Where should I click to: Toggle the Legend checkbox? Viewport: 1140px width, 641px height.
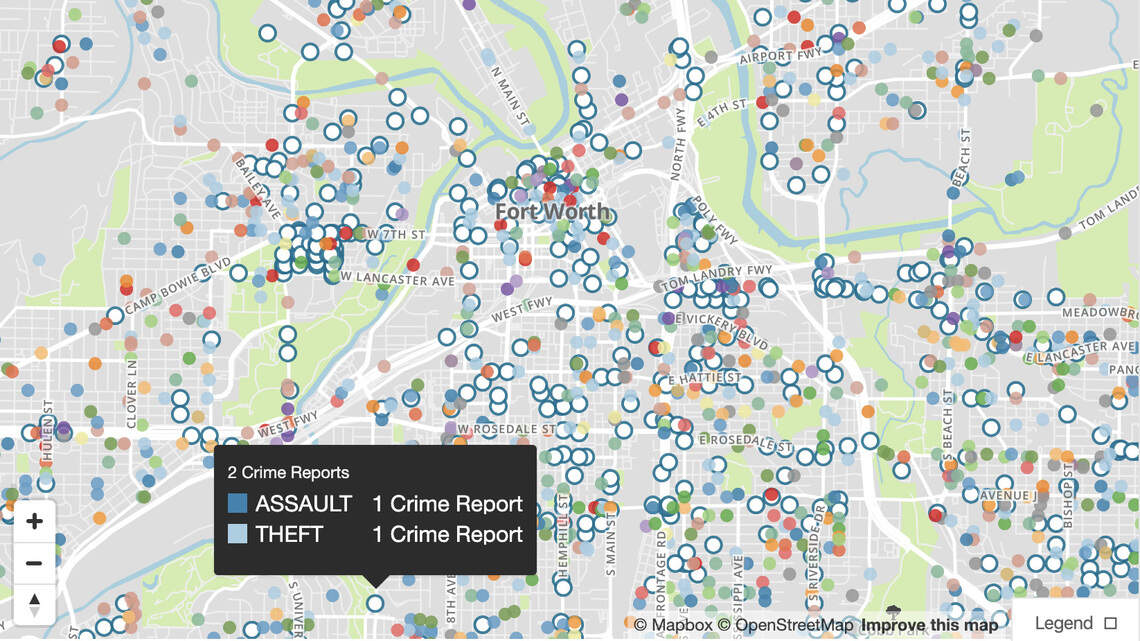coord(1110,624)
